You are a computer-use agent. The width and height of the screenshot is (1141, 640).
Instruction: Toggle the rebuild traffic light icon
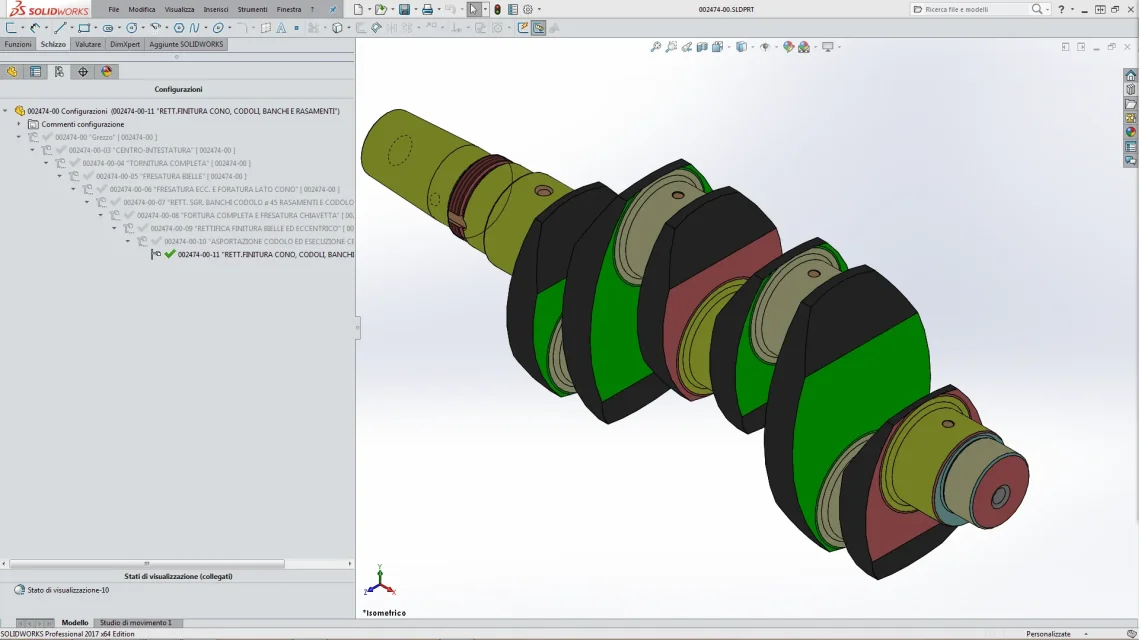(x=498, y=9)
